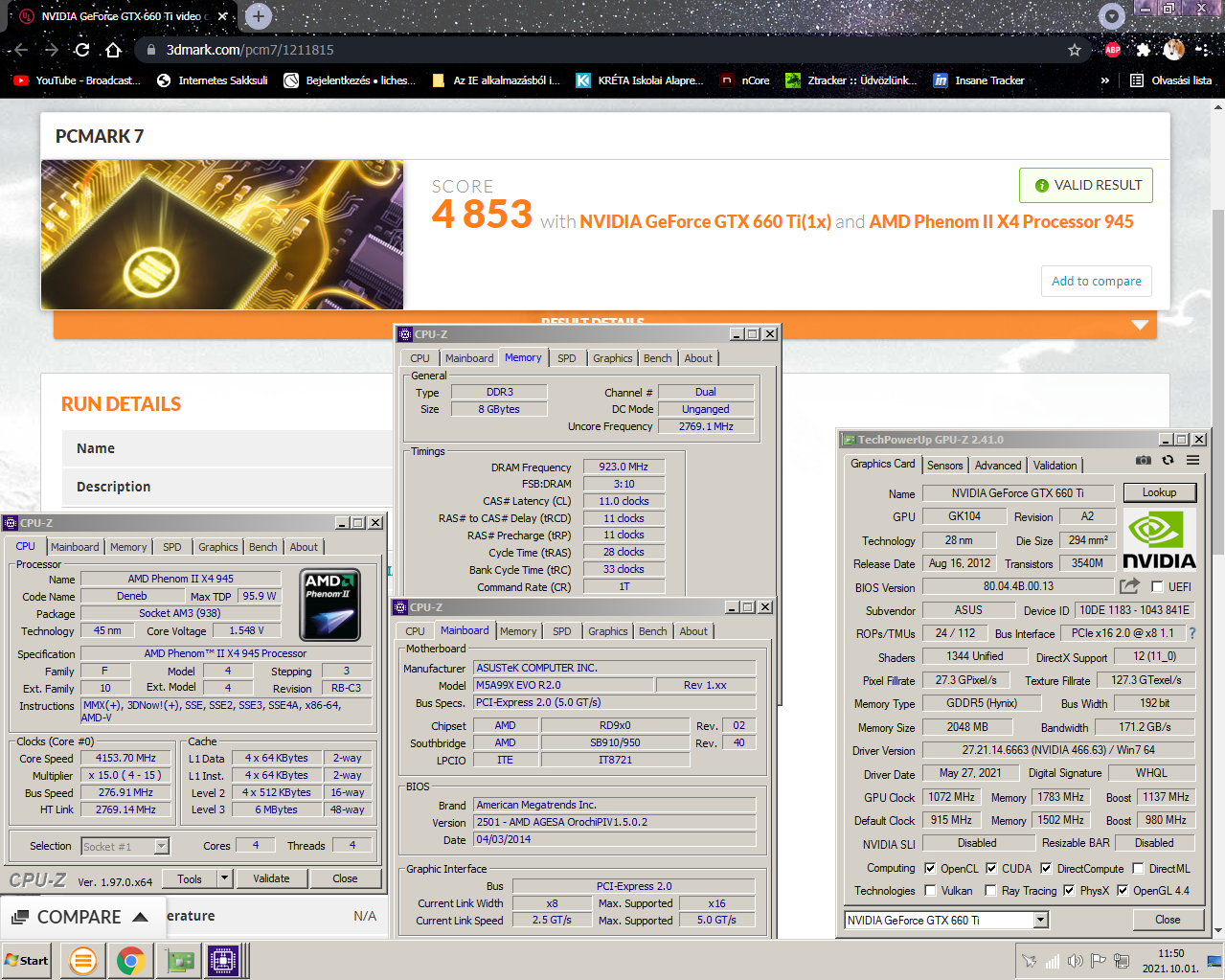Open the GPU-Z hamburger menu
Image resolution: width=1225 pixels, height=980 pixels.
pos(1192,461)
